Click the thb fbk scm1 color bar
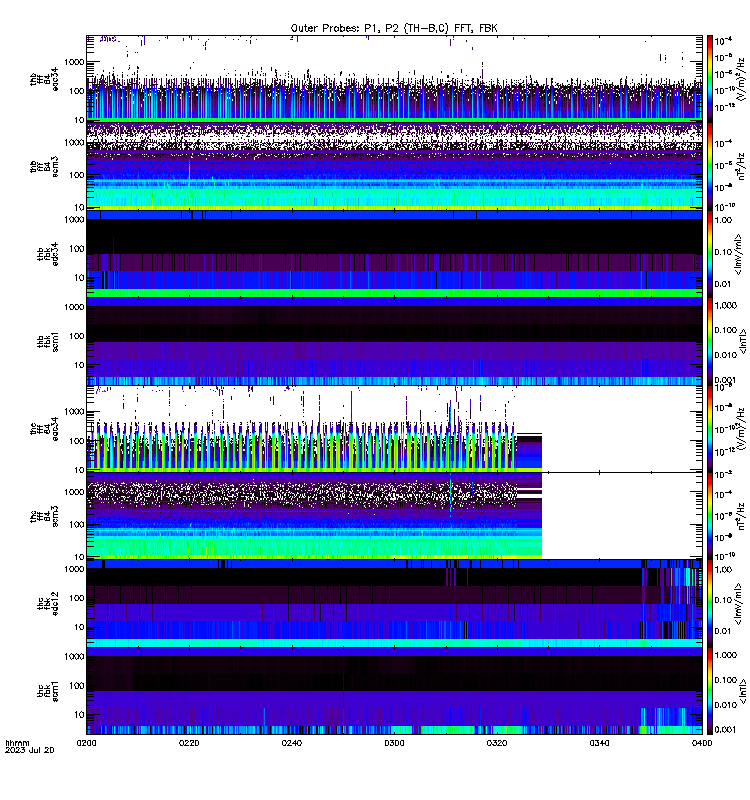 point(709,341)
